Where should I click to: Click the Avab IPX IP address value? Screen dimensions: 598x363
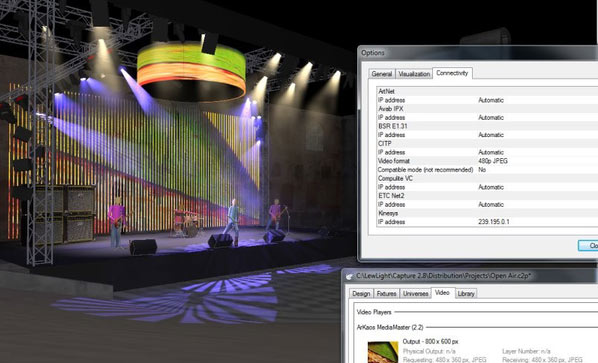[491, 117]
